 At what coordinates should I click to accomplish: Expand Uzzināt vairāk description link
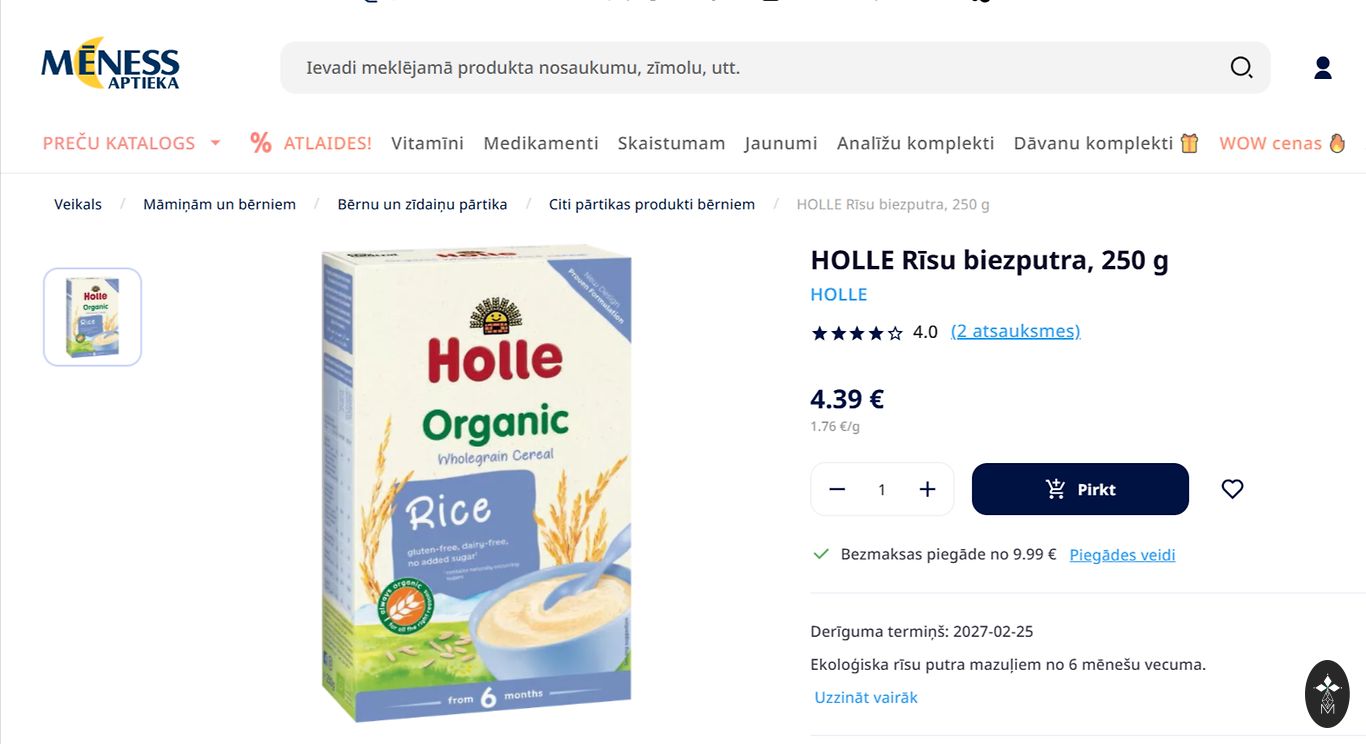(x=866, y=697)
